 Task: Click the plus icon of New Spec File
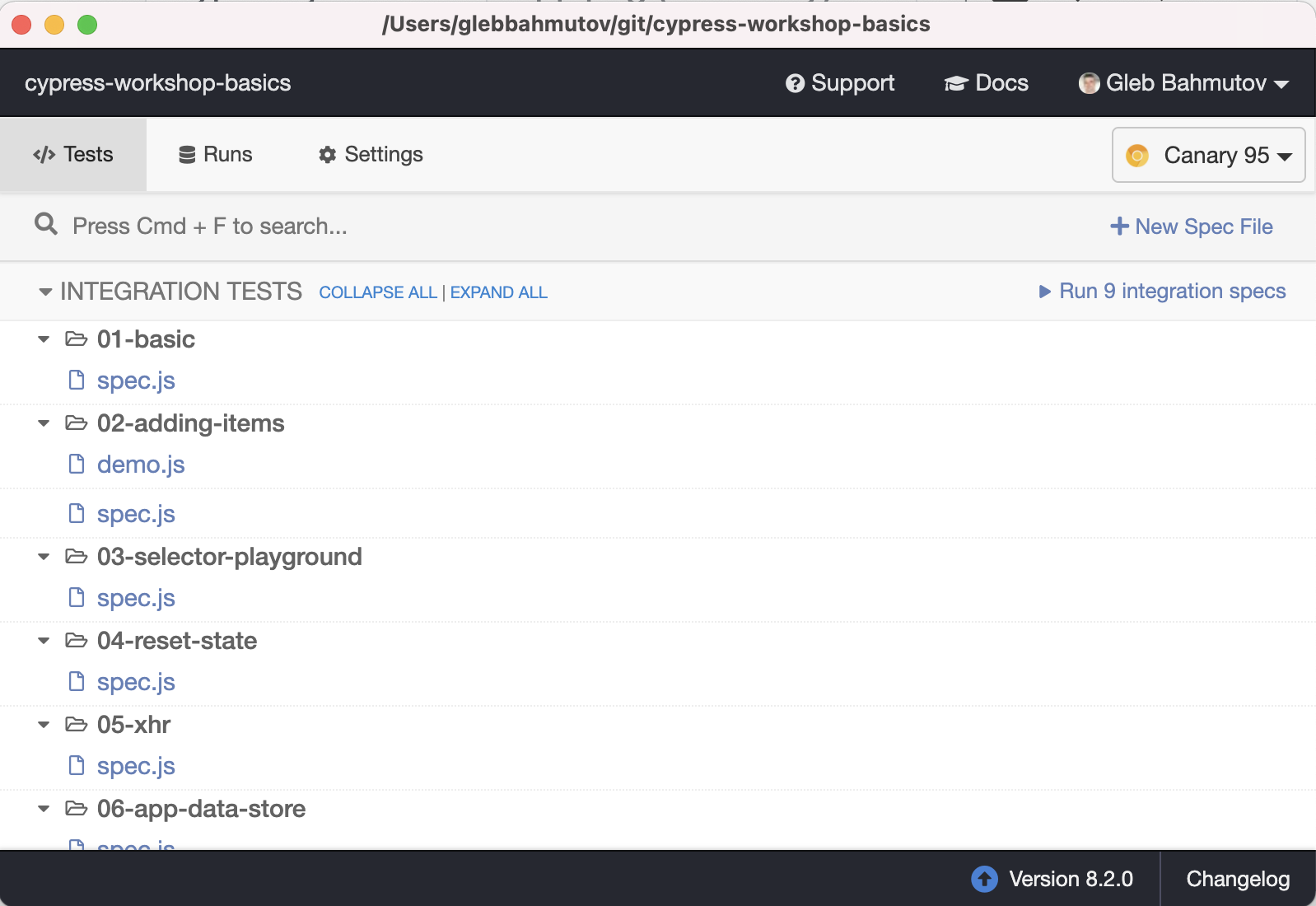(1119, 226)
